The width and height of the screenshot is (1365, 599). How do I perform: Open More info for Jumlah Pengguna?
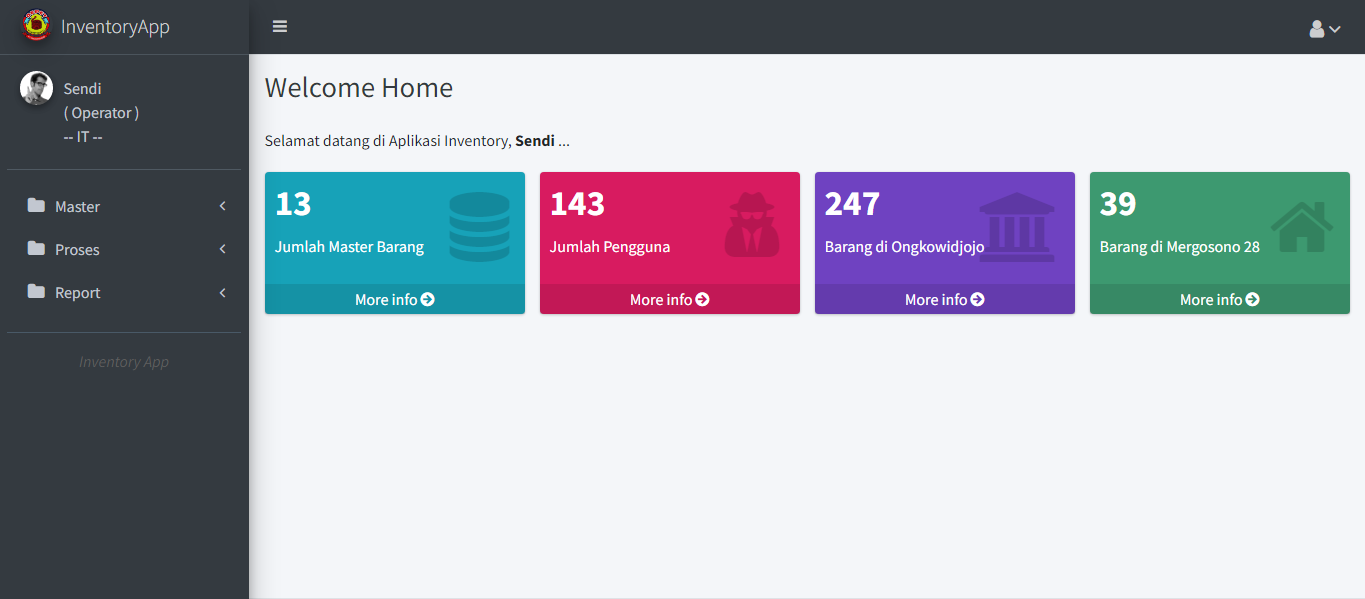tap(669, 299)
